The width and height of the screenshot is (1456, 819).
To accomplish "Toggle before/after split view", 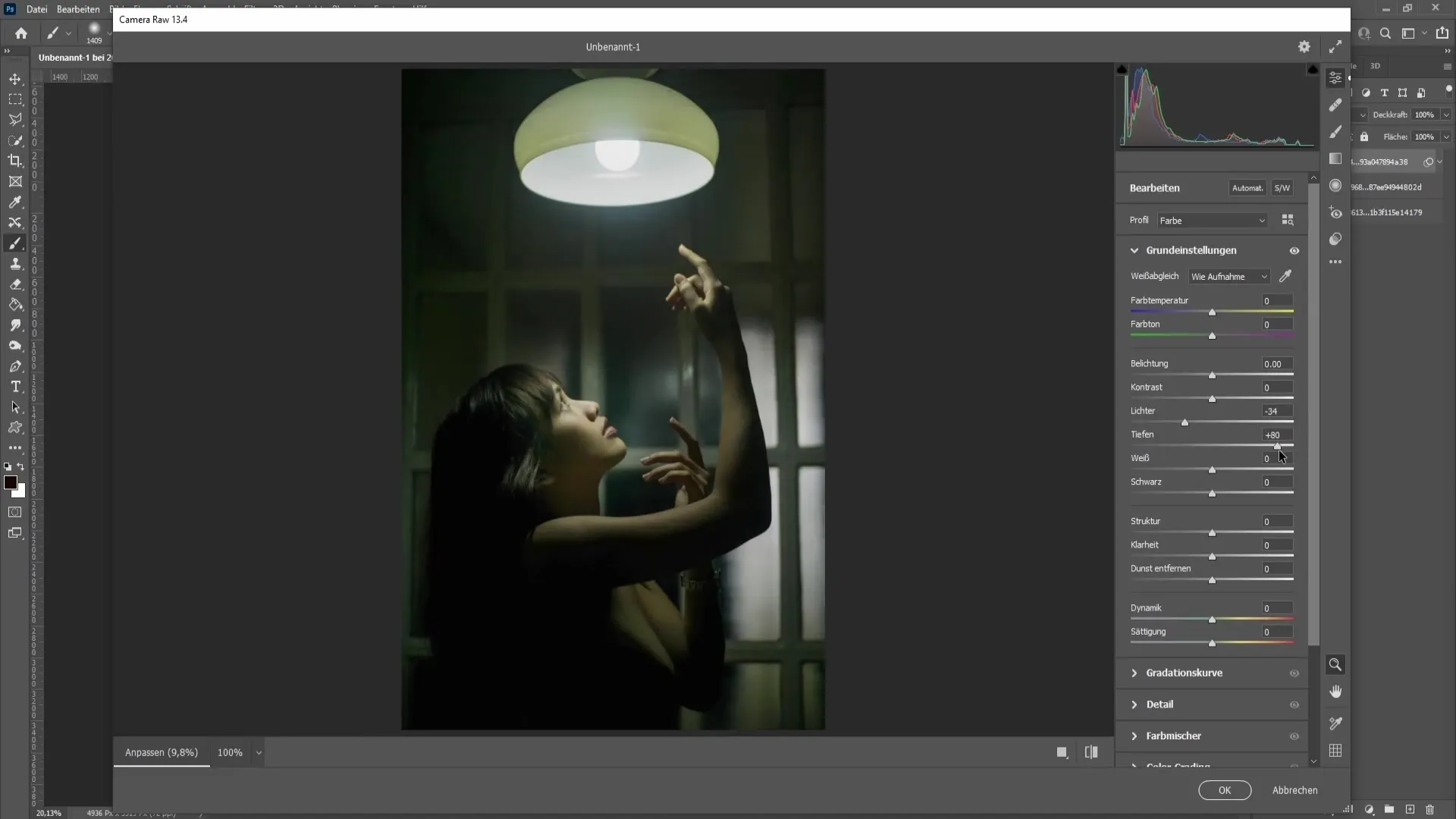I will tap(1091, 752).
